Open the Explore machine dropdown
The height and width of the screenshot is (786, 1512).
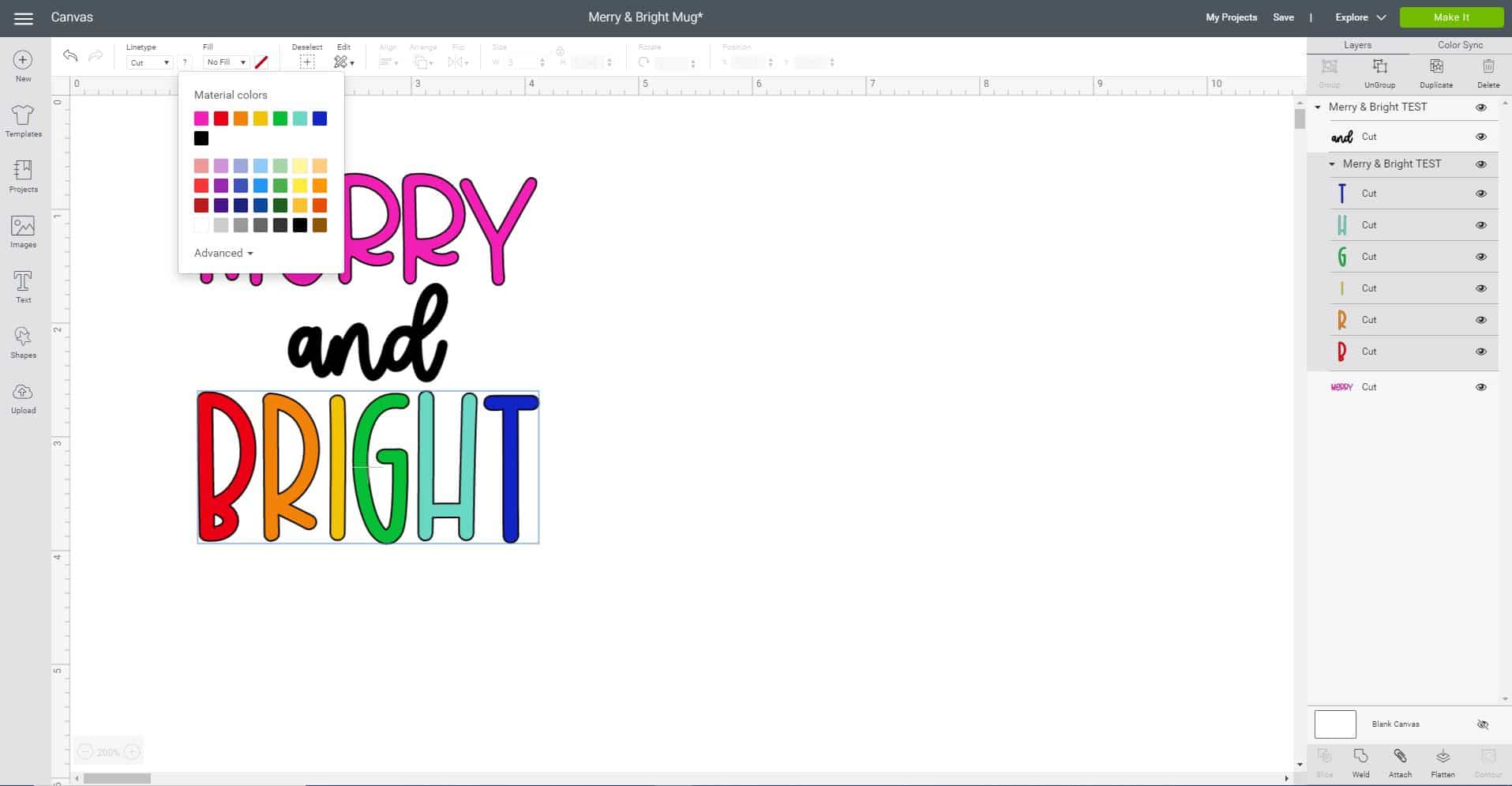[x=1360, y=17]
